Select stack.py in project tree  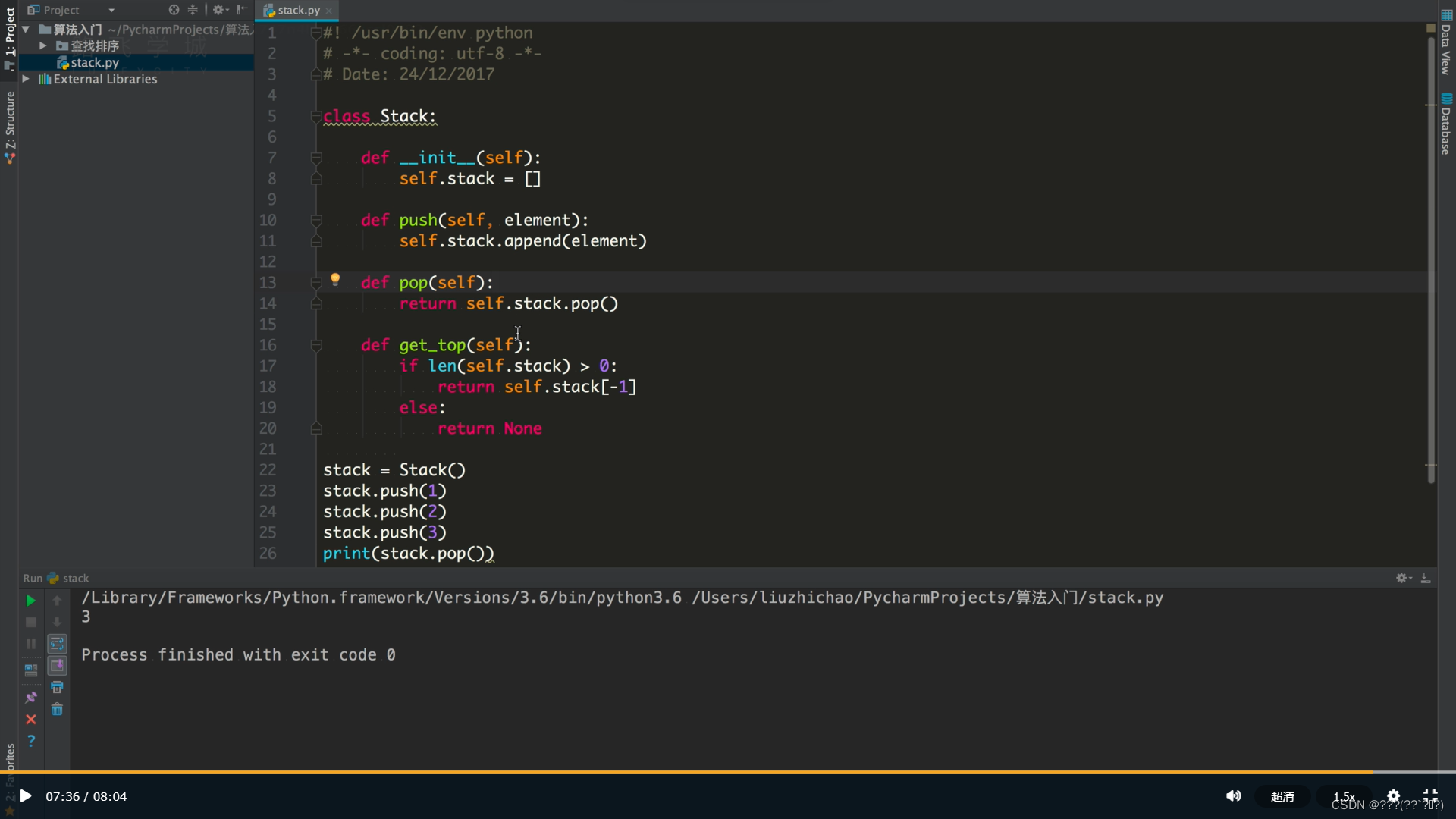95,63
